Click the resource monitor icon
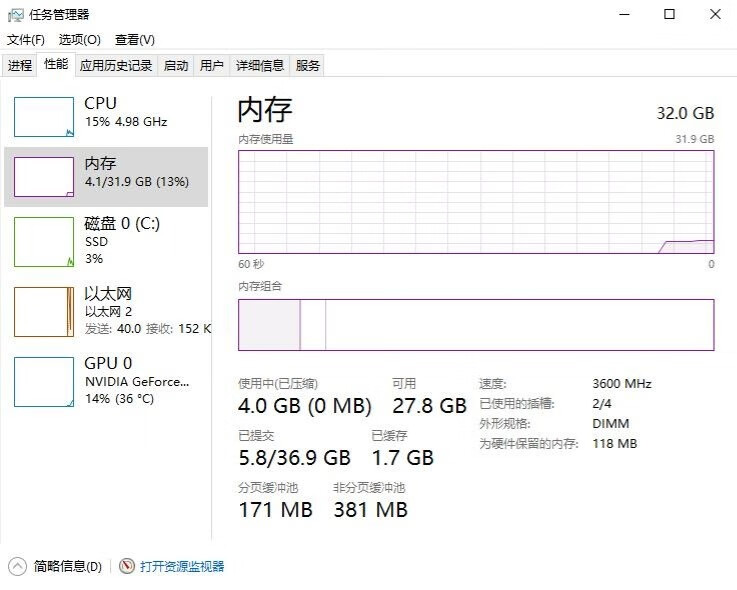 click(x=127, y=566)
